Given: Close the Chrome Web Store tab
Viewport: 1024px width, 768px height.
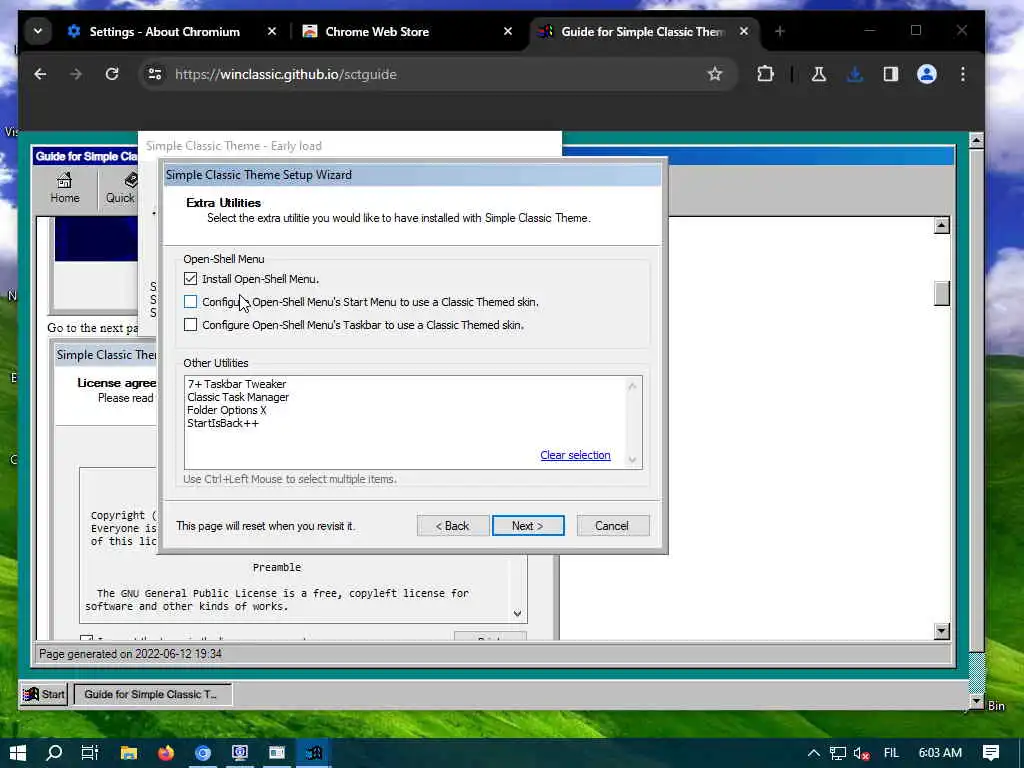Looking at the screenshot, I should (x=507, y=31).
